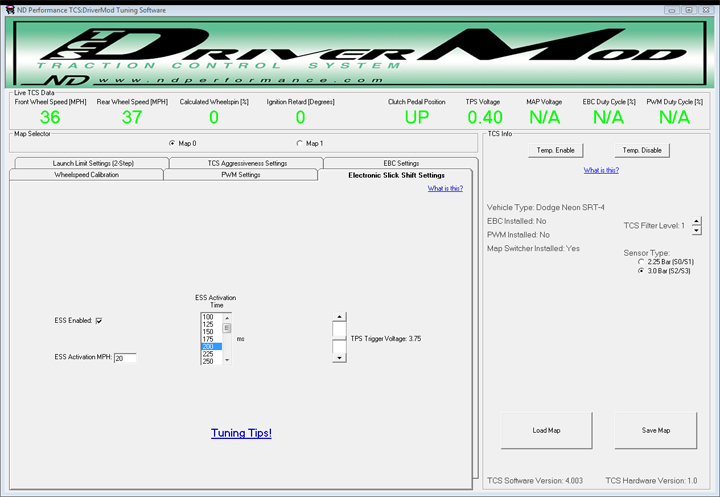Toggle the ESS Enabled checkbox

(99, 321)
